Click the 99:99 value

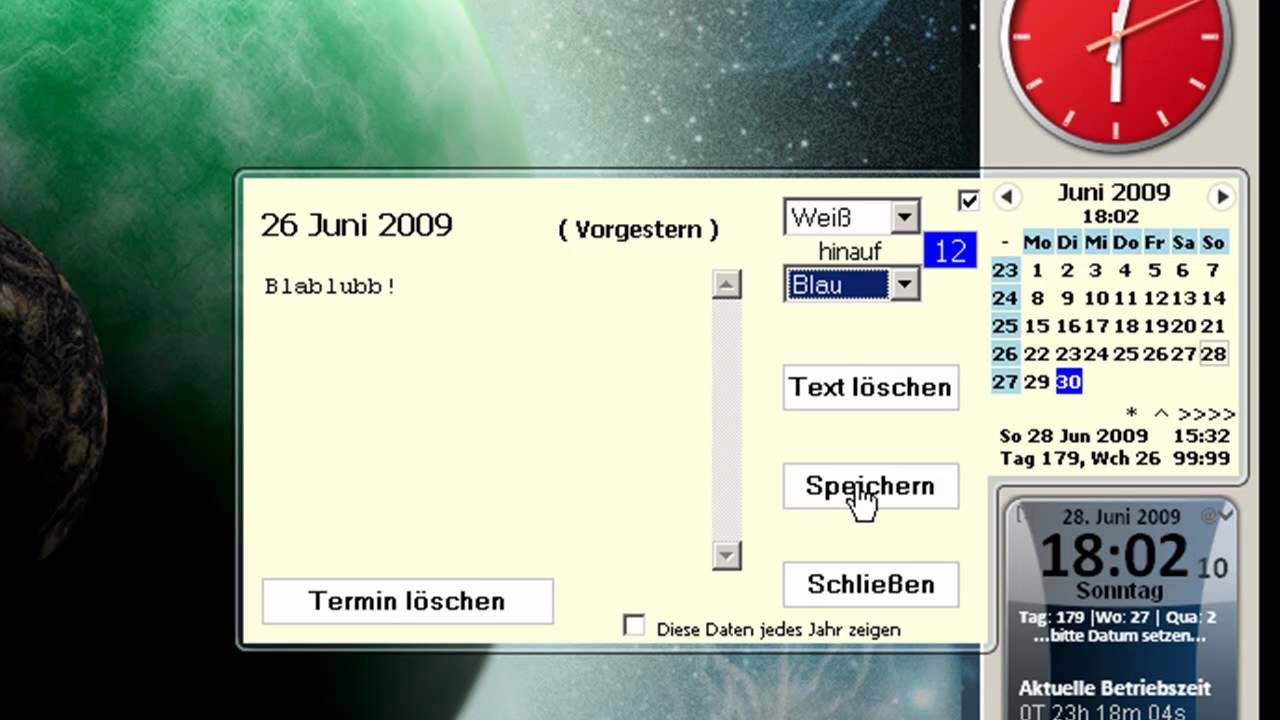pyautogui.click(x=1201, y=458)
